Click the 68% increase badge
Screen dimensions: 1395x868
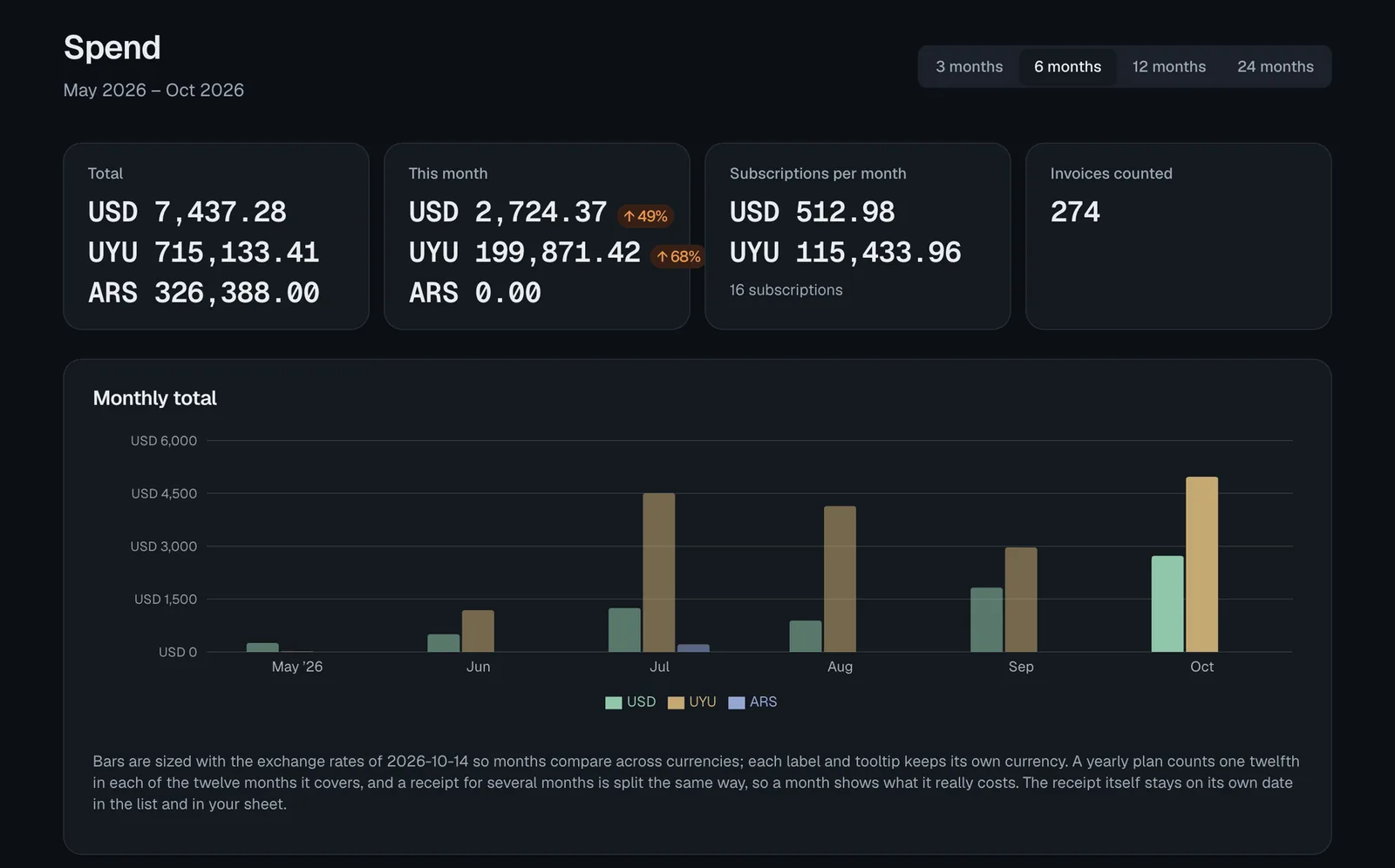pos(678,256)
